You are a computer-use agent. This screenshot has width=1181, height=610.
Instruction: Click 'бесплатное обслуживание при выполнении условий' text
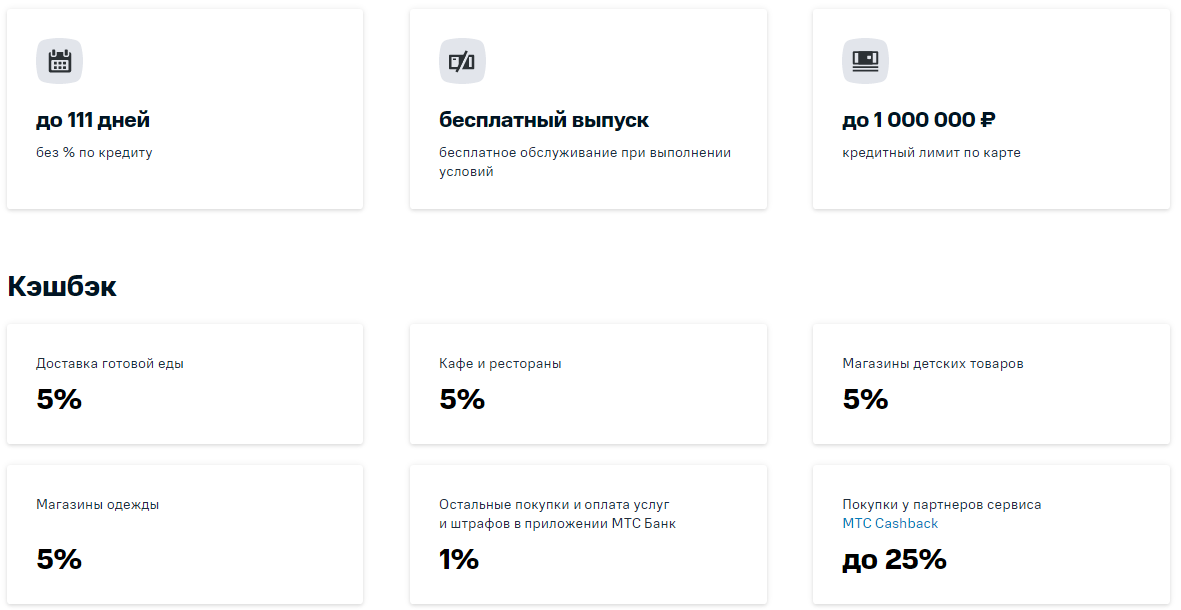click(x=585, y=162)
